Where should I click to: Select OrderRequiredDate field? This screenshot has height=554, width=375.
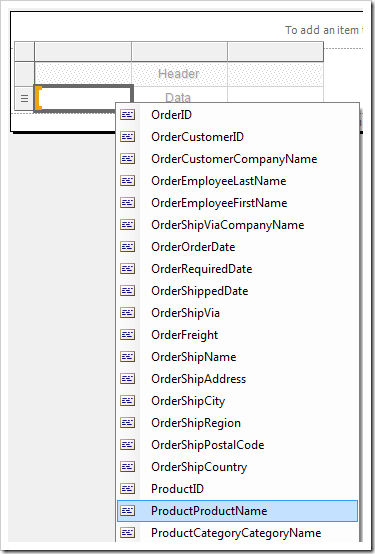tap(237, 269)
